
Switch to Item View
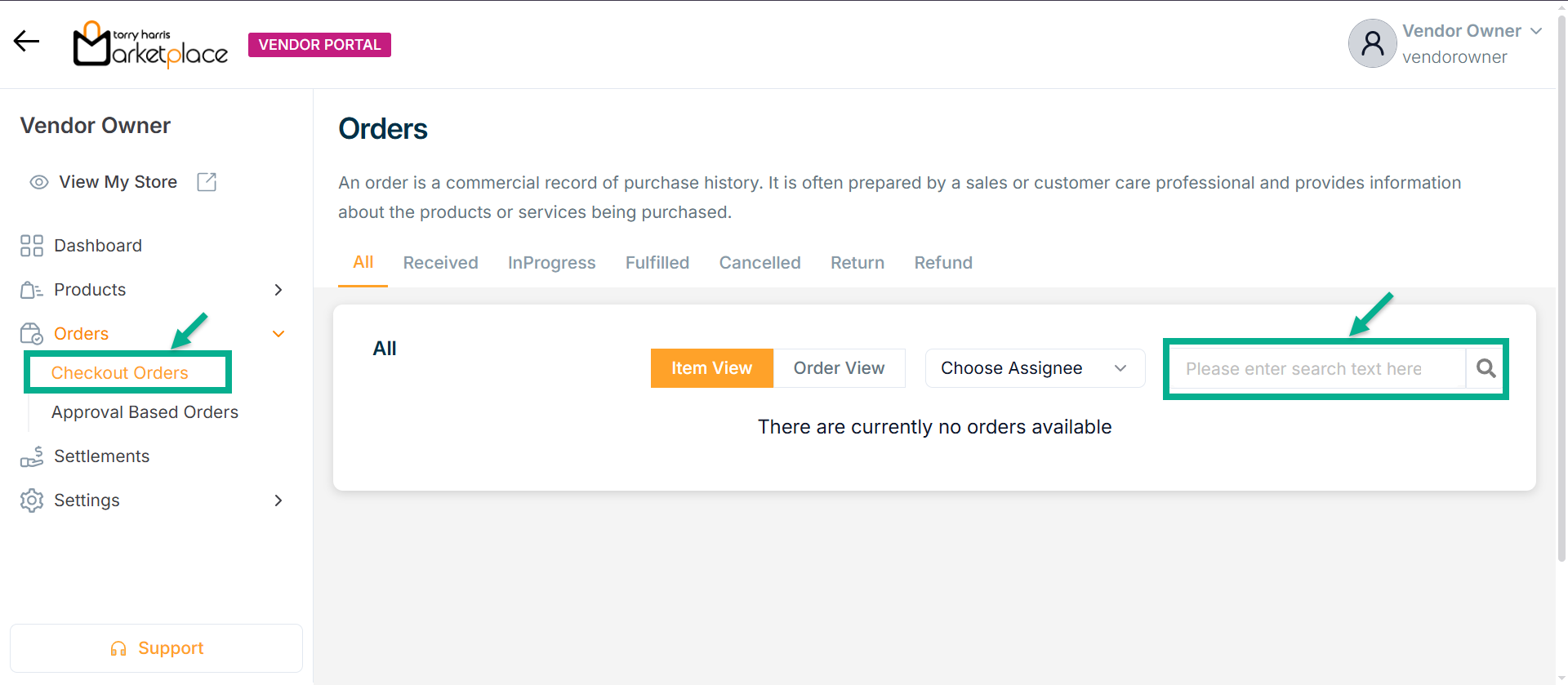pyautogui.click(x=711, y=368)
